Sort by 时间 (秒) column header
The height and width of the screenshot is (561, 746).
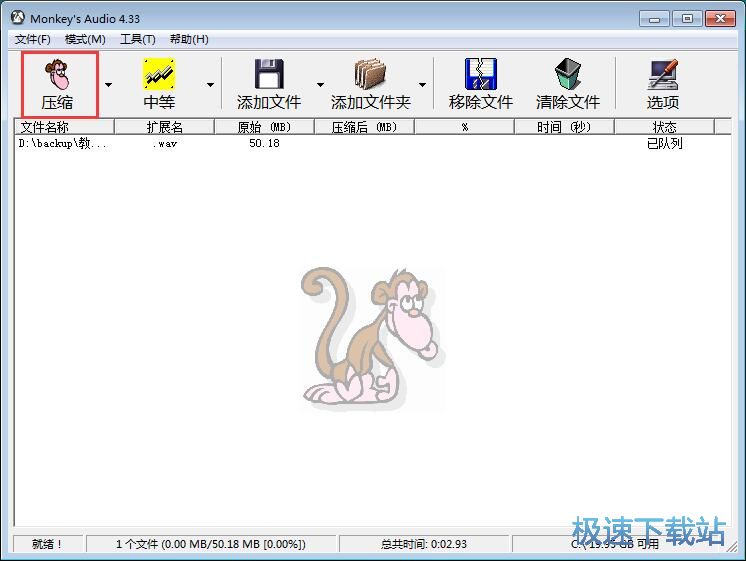click(x=564, y=127)
